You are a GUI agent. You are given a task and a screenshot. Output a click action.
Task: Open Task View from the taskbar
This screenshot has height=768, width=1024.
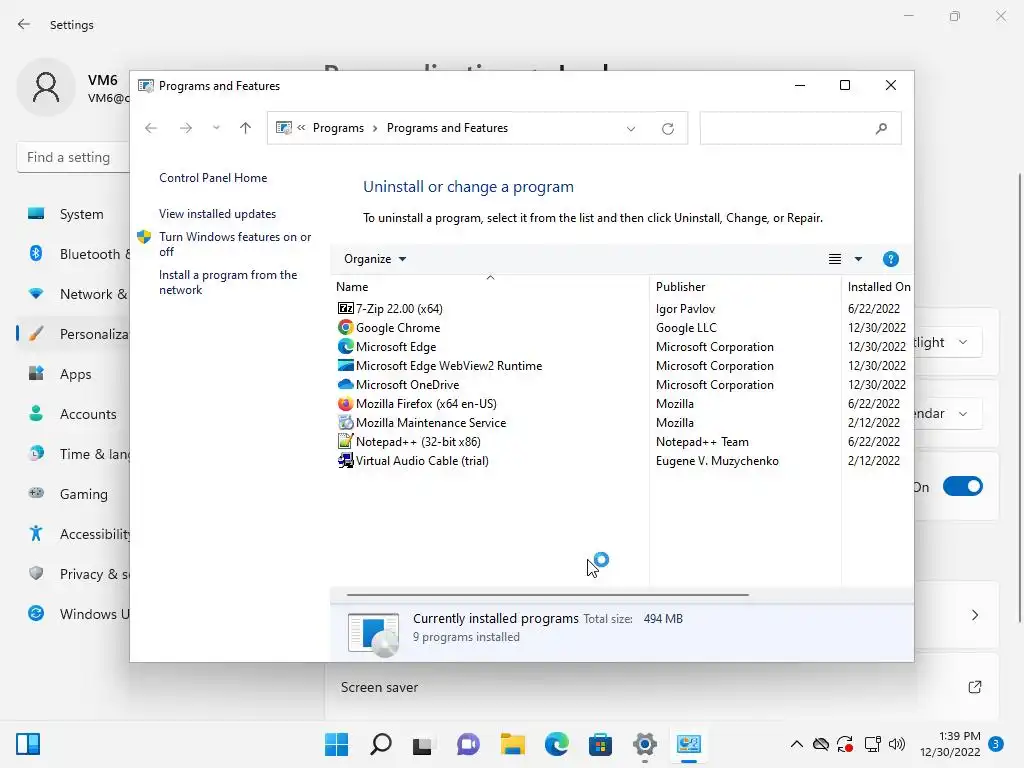[x=423, y=744]
